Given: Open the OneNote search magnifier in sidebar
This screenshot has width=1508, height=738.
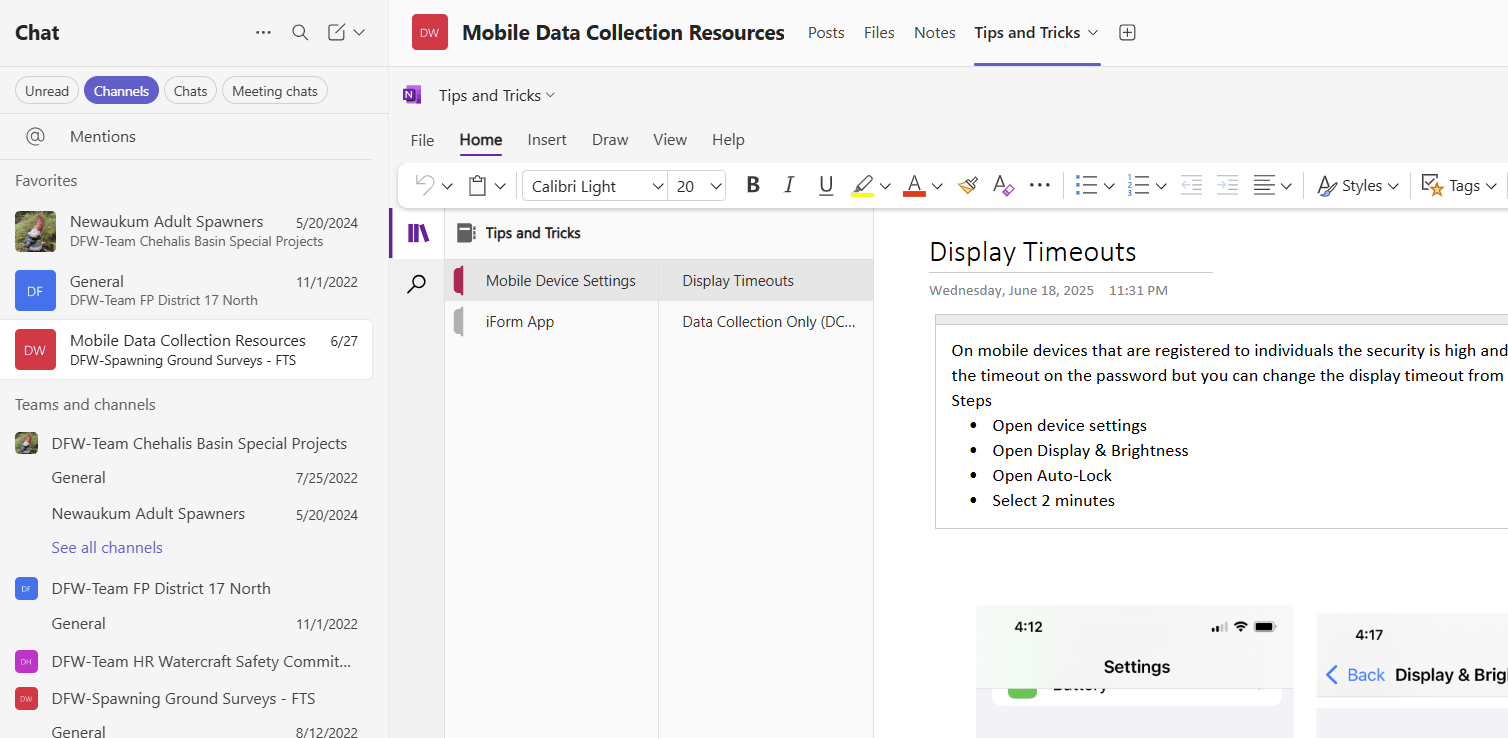Looking at the screenshot, I should [x=417, y=285].
